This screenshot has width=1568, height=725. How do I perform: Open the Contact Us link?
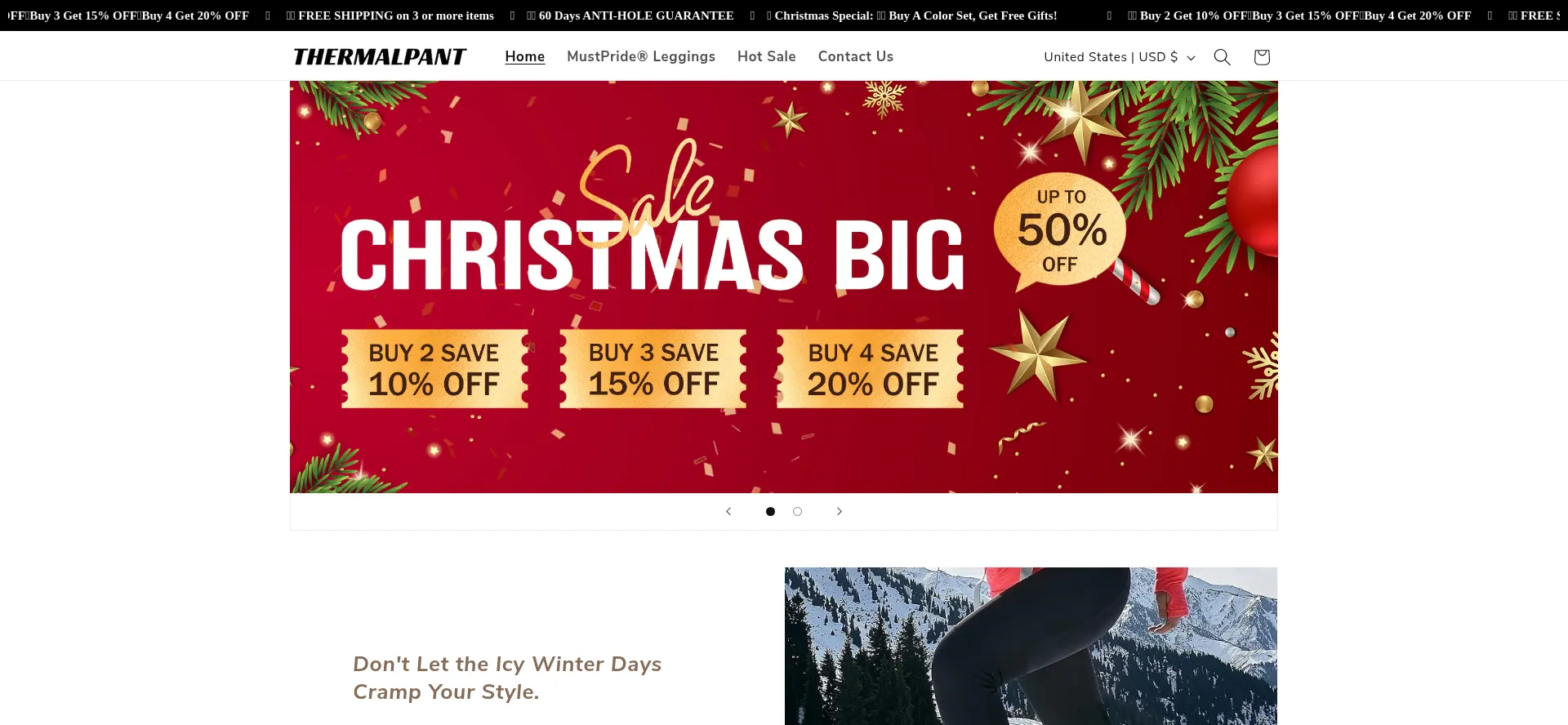(x=855, y=56)
